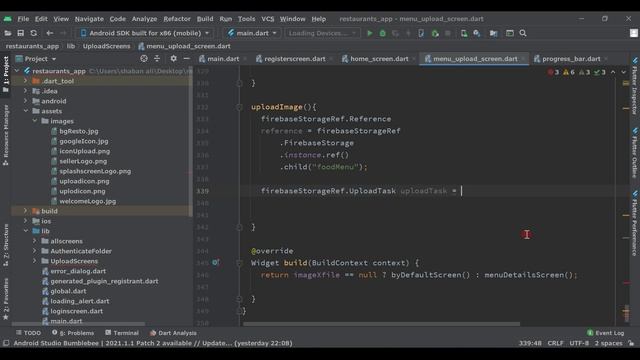Open the TODO tool window
640x360 pixels.
click(28, 333)
